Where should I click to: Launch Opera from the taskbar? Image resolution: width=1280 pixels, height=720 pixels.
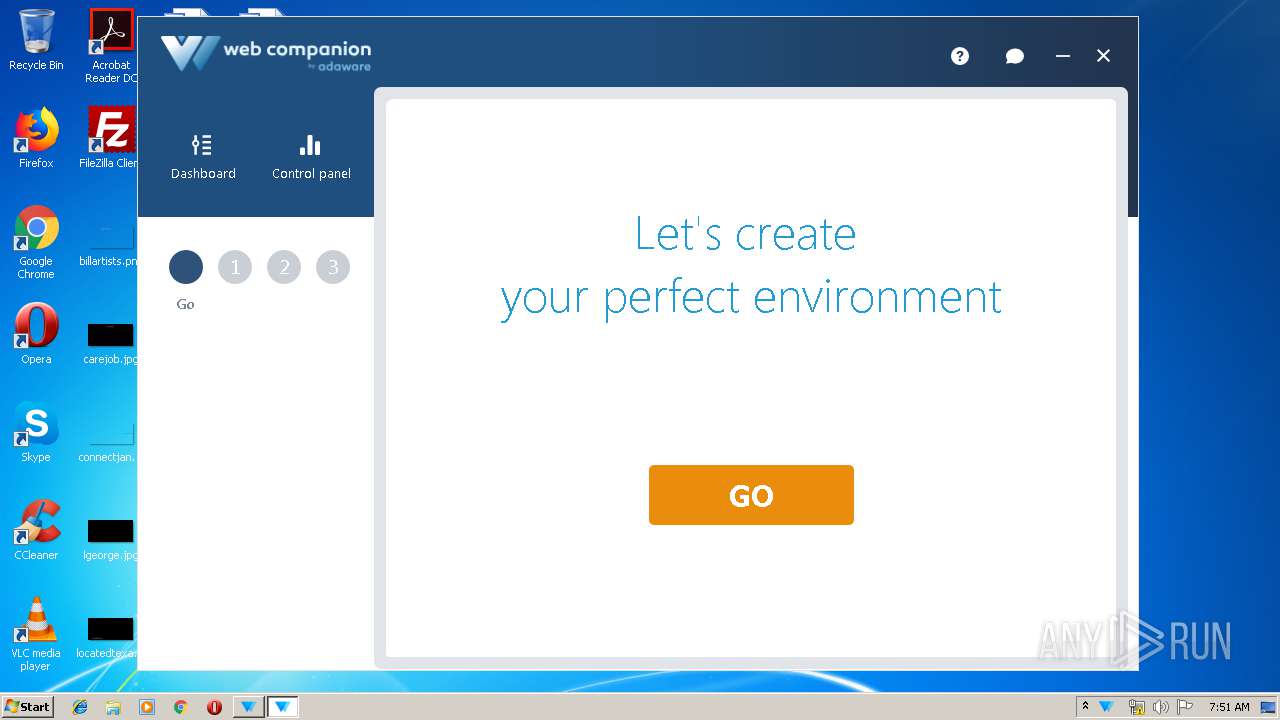coord(214,707)
